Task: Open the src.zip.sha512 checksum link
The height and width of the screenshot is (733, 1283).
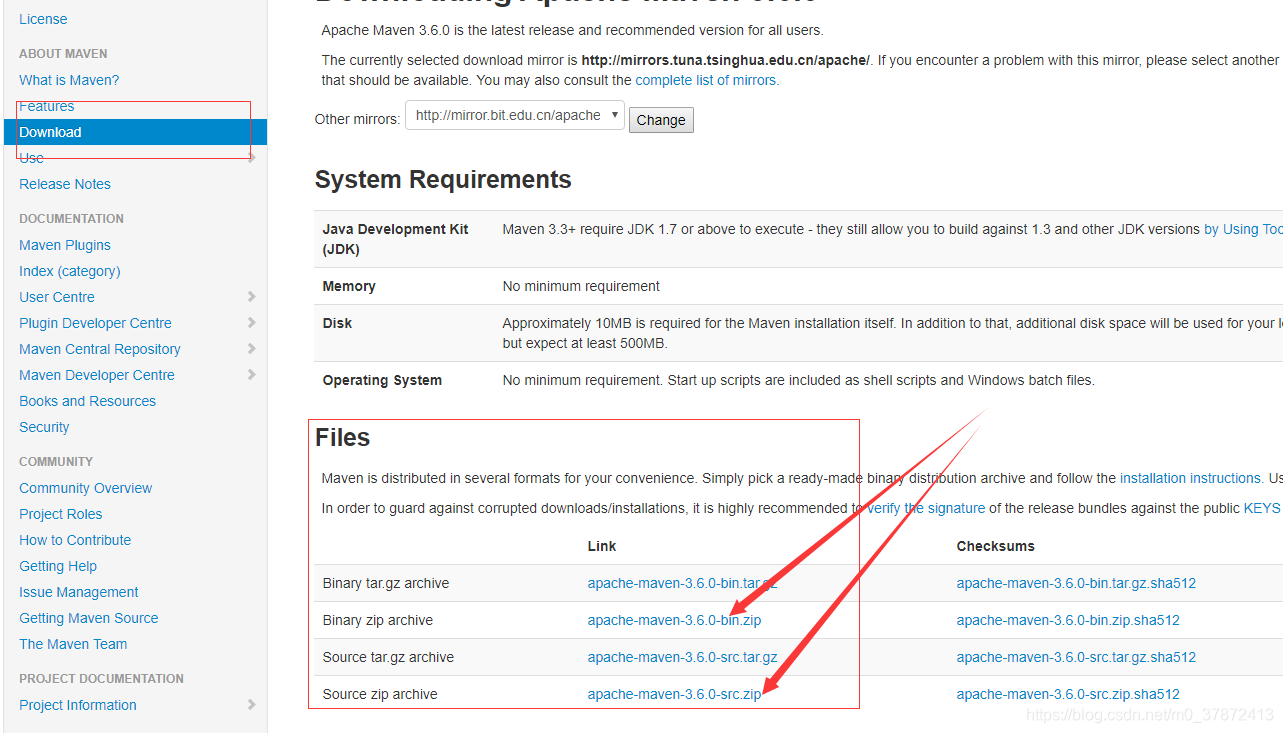Action: 1068,694
